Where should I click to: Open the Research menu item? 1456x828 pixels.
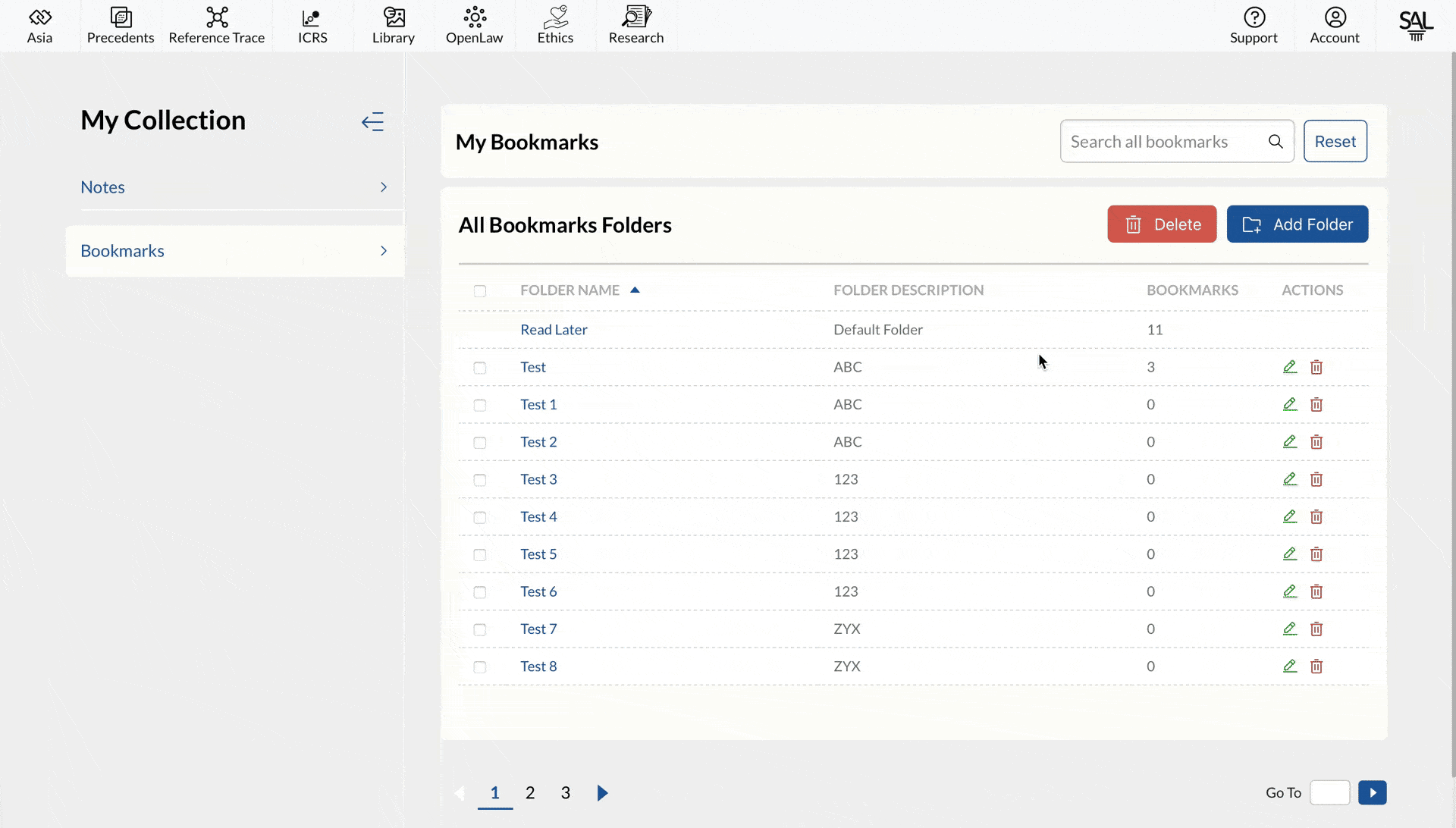pyautogui.click(x=636, y=26)
